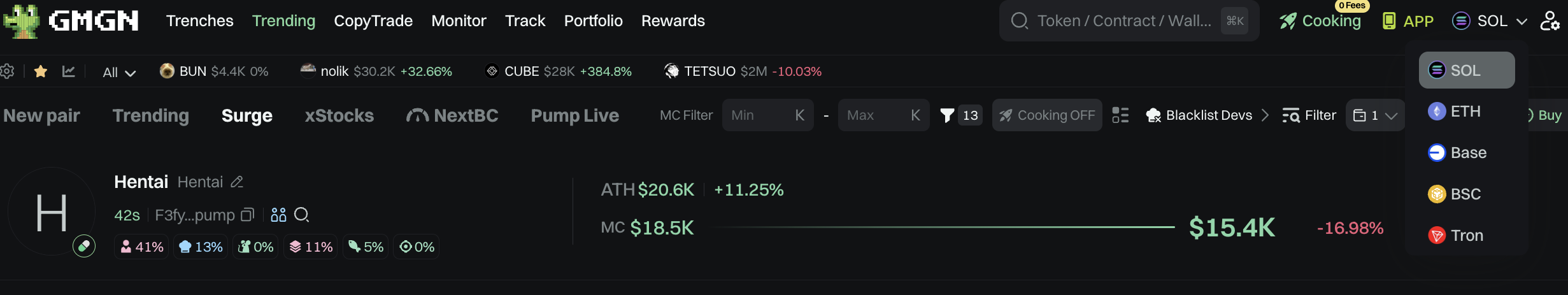Toggle the Cooking OFF switch
This screenshot has width=1568, height=295.
tap(1047, 115)
